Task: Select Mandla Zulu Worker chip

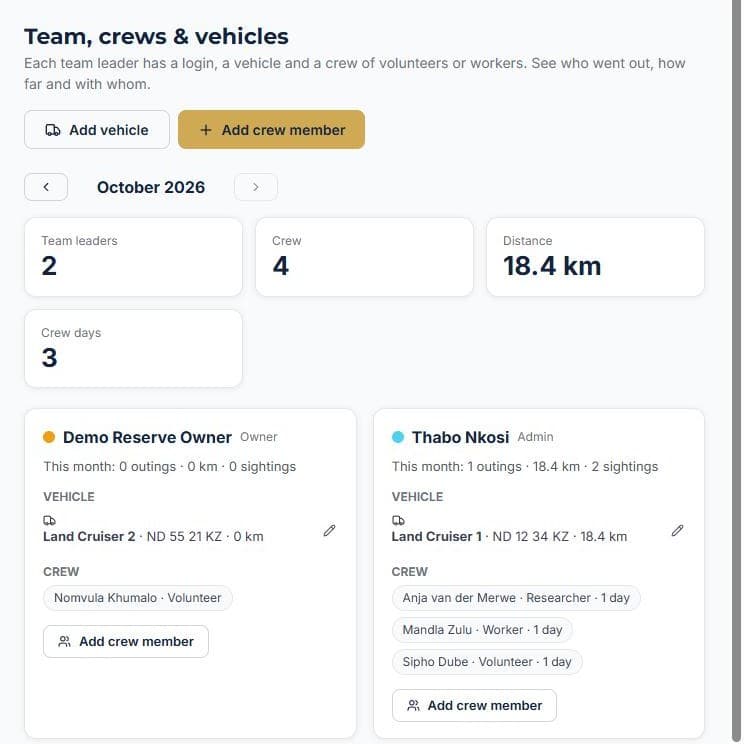Action: tap(482, 630)
